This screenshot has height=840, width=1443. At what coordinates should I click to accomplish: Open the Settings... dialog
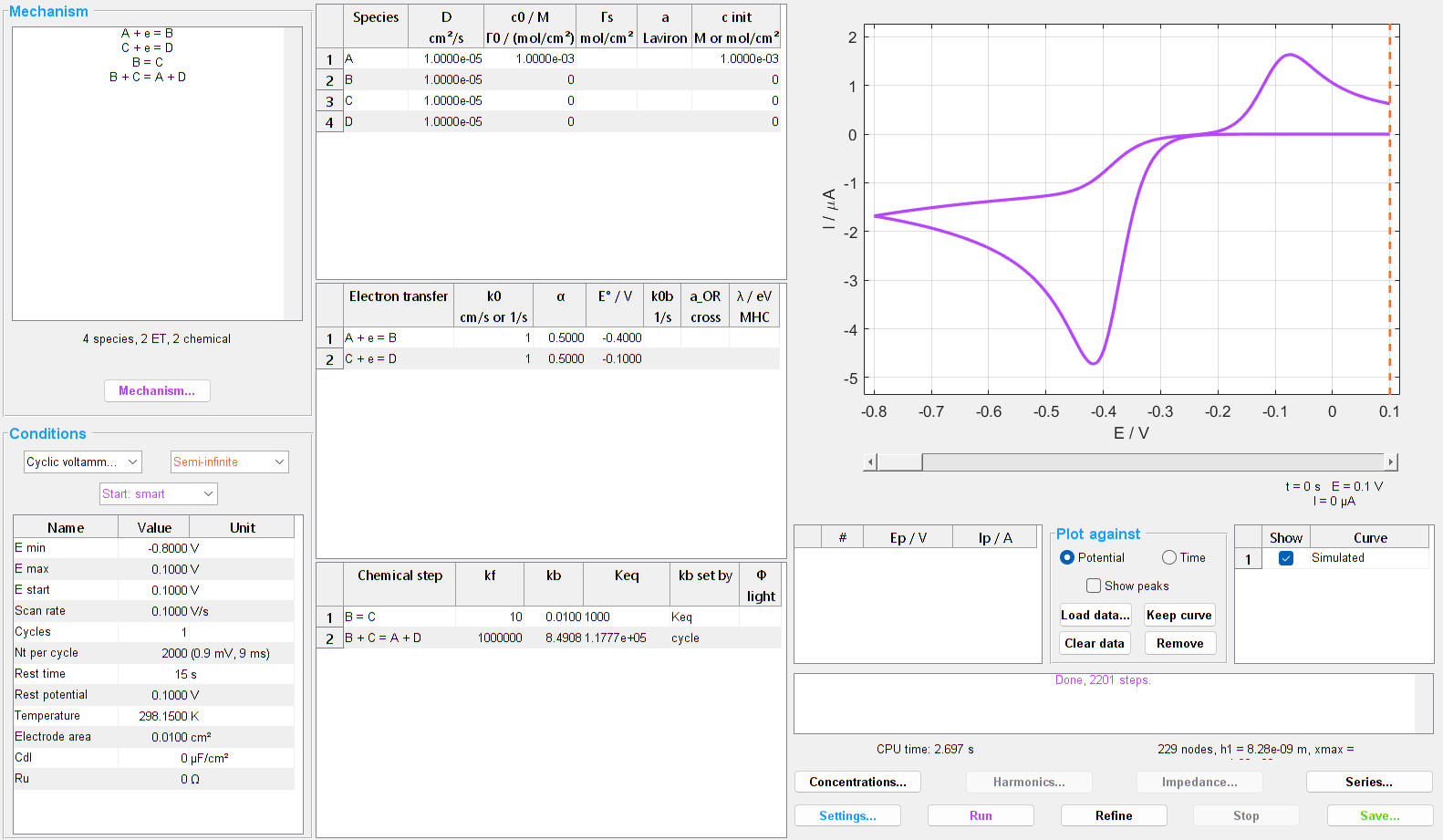pyautogui.click(x=847, y=815)
